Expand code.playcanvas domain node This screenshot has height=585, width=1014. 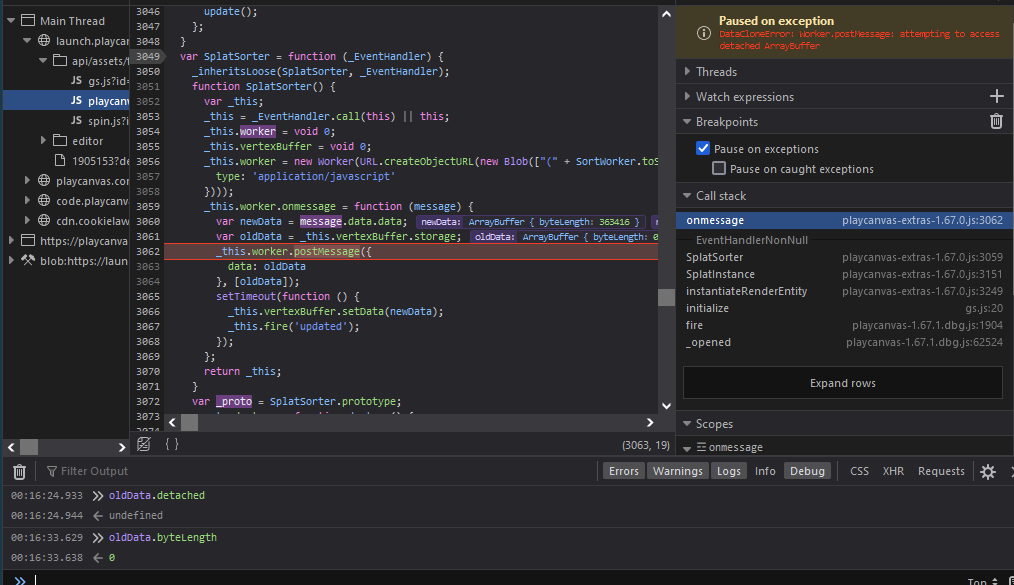[27, 200]
